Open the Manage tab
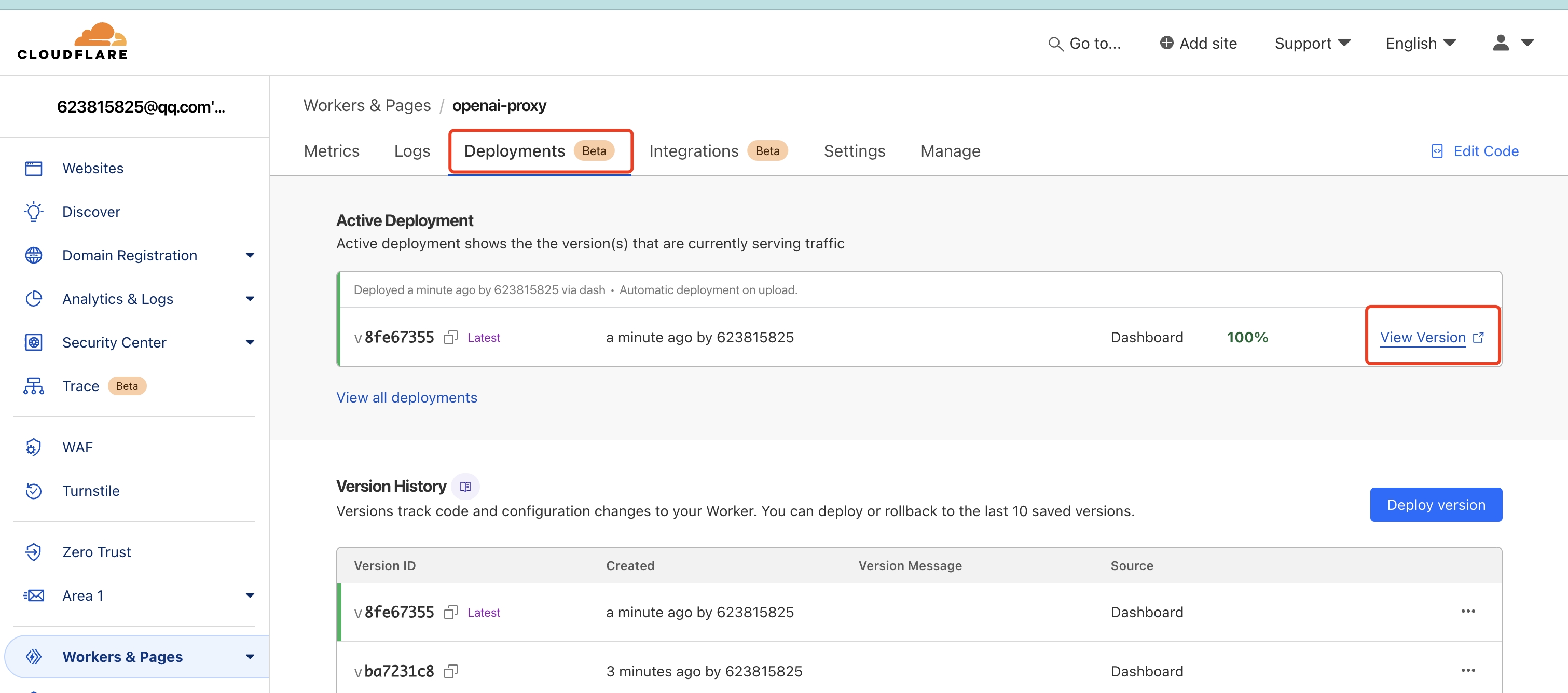Image resolution: width=1568 pixels, height=693 pixels. coord(950,151)
